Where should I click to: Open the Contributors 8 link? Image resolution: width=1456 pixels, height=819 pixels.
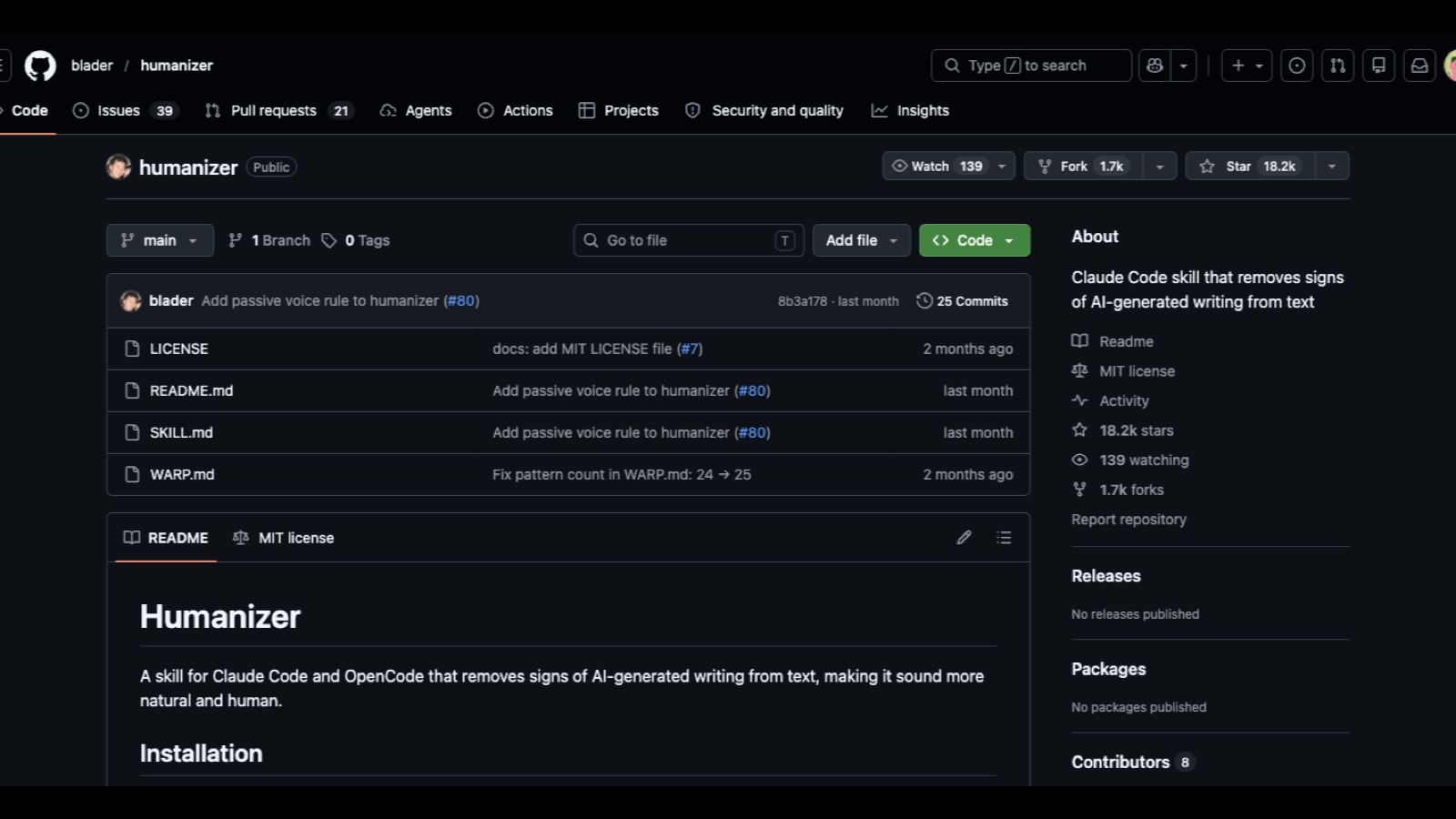click(x=1132, y=762)
